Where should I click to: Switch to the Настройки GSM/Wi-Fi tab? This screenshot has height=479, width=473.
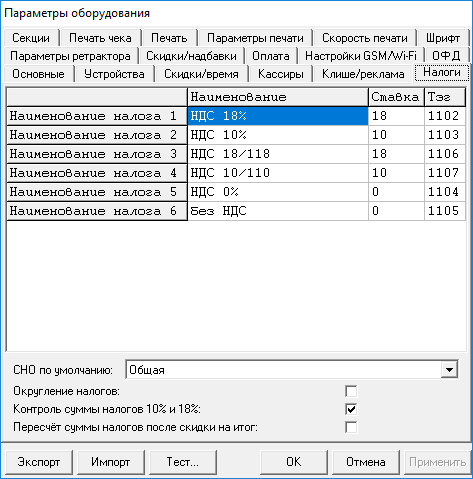[x=361, y=56]
